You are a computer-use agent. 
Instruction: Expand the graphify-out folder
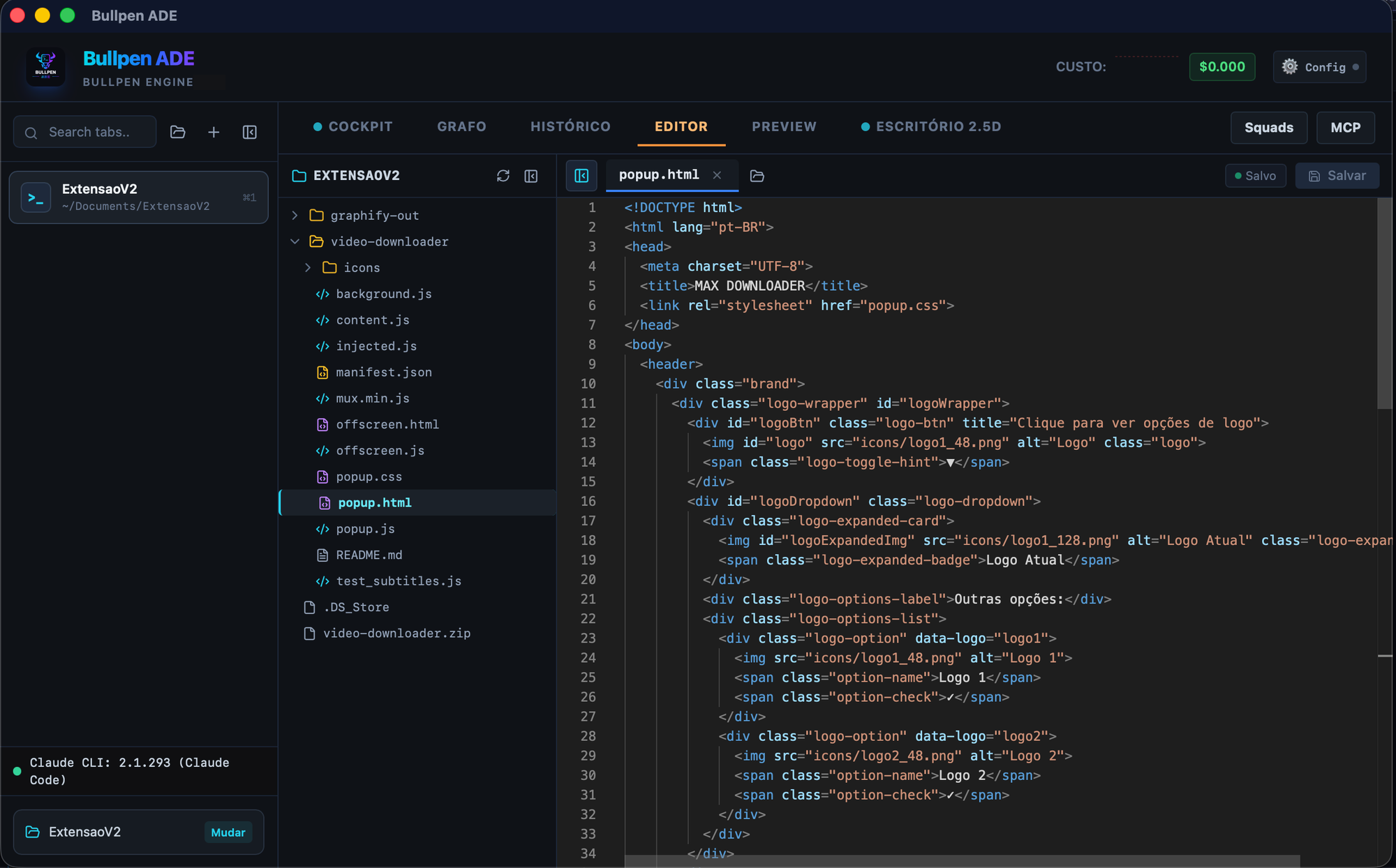295,215
